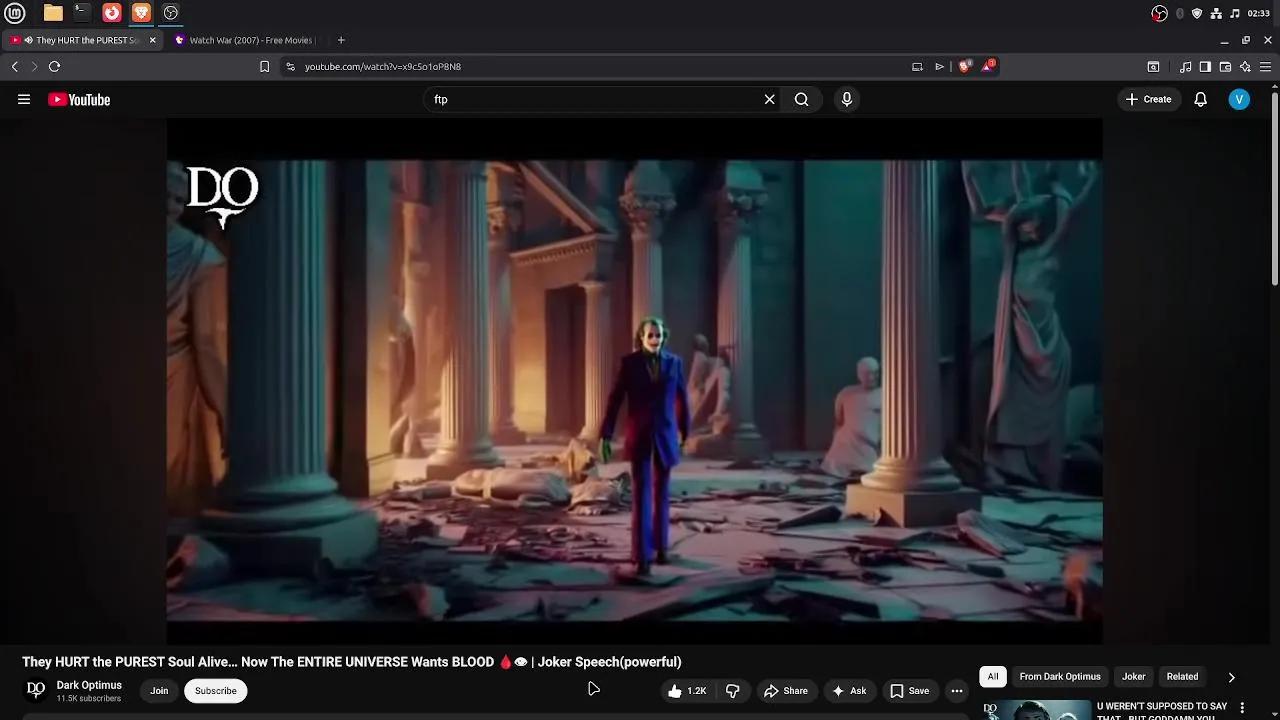This screenshot has width=1280, height=720.
Task: Open the Brave main menu
Action: point(1265,67)
